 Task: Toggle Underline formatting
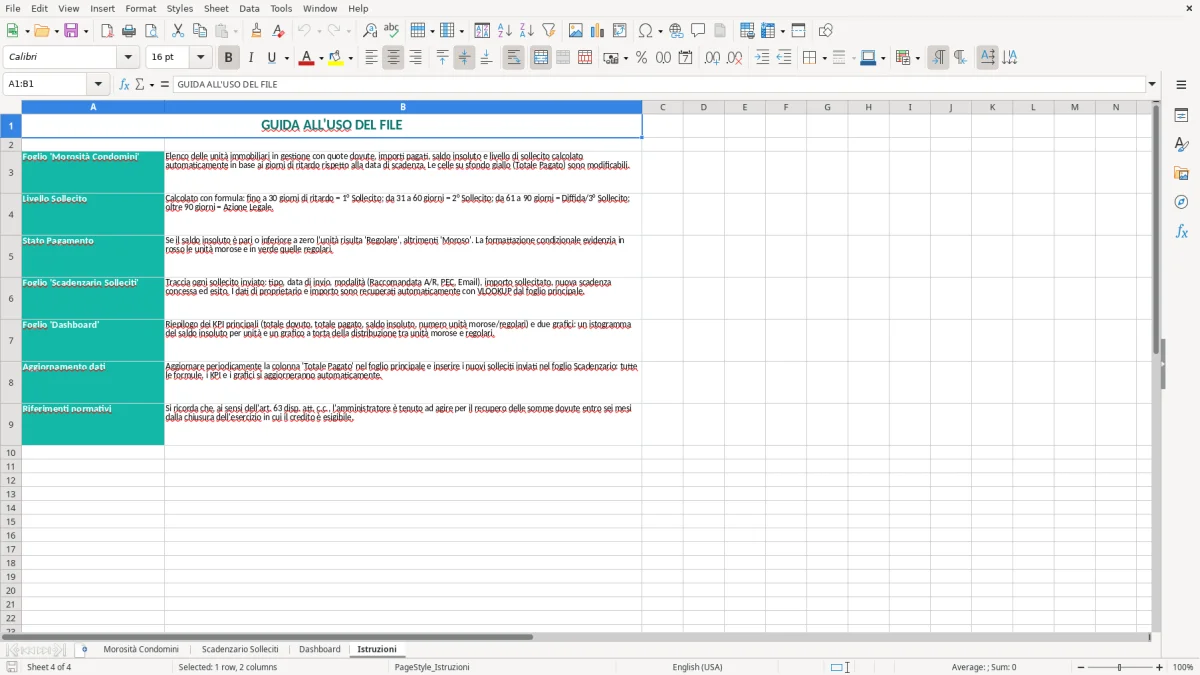[271, 58]
